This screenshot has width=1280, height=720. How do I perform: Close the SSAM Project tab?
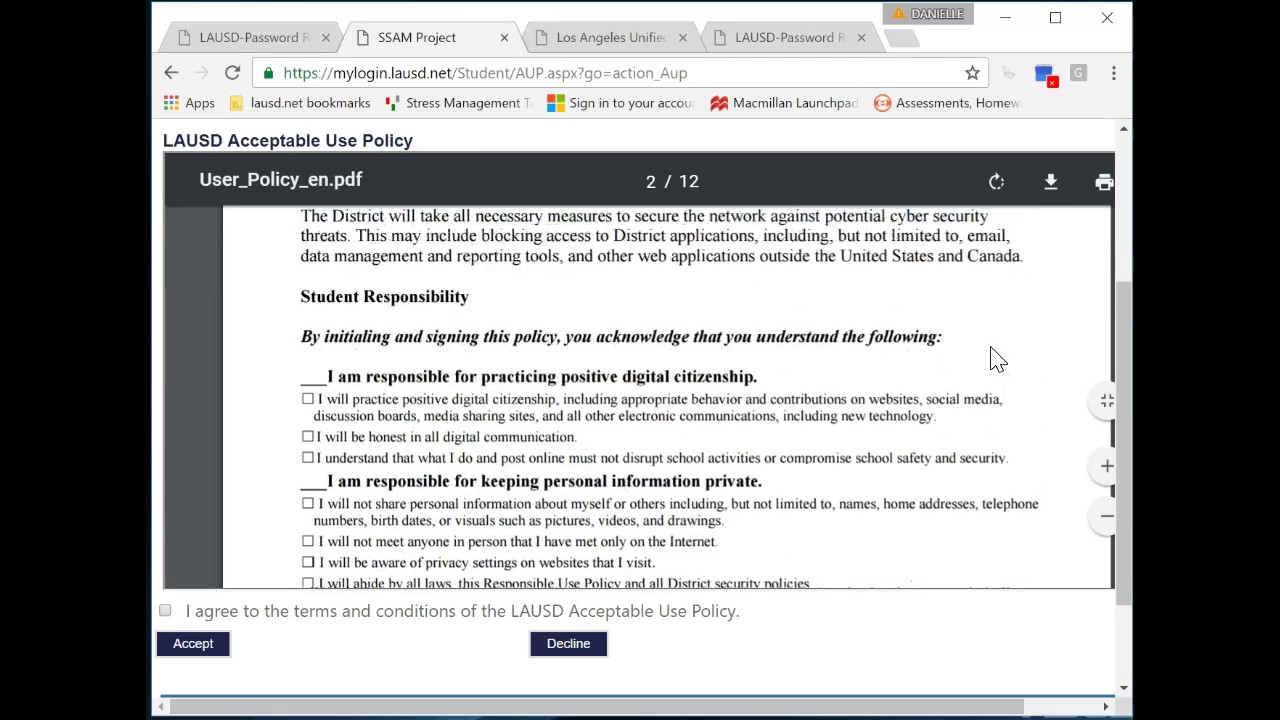[504, 38]
